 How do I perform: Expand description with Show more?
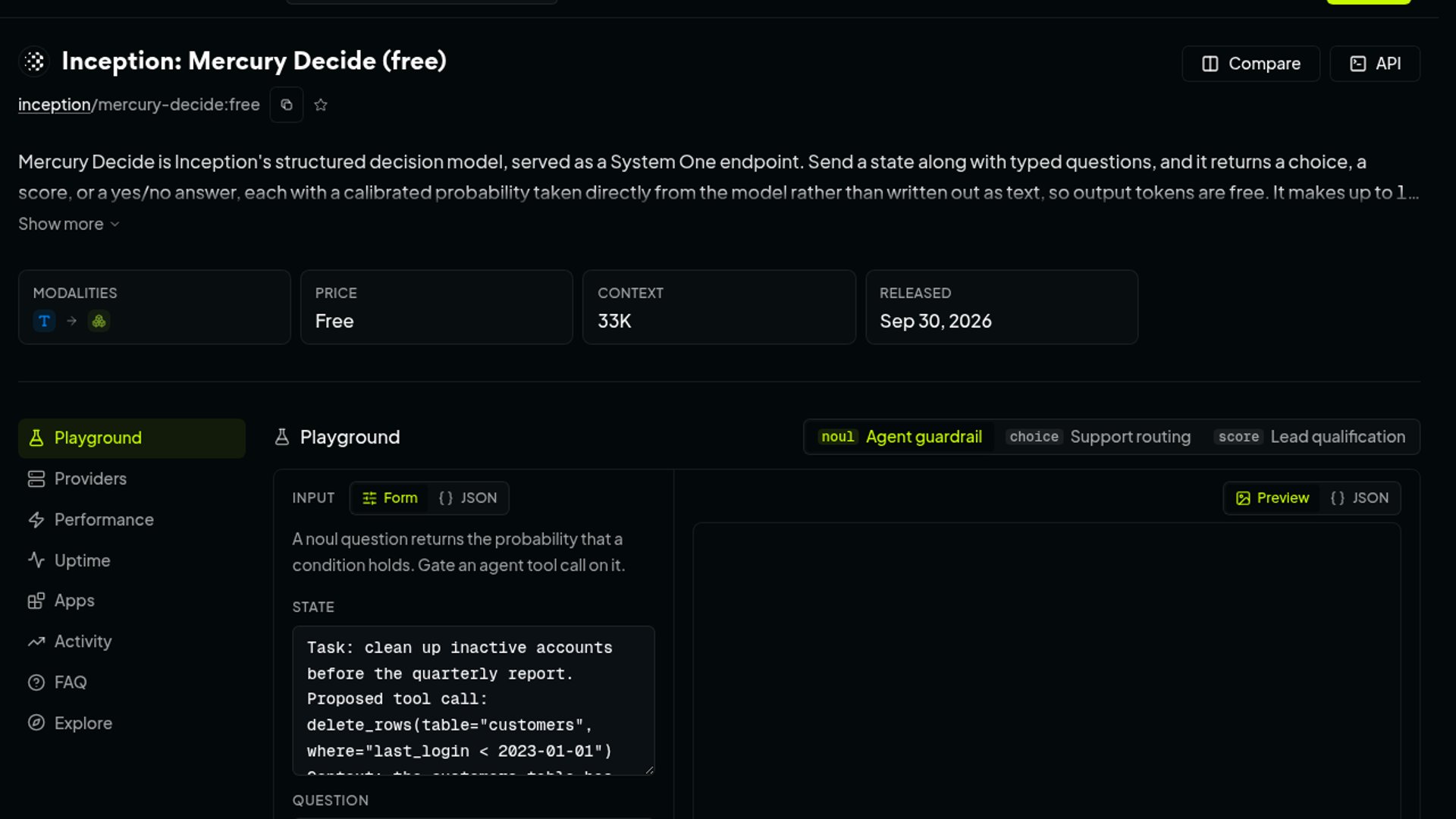pyautogui.click(x=69, y=224)
